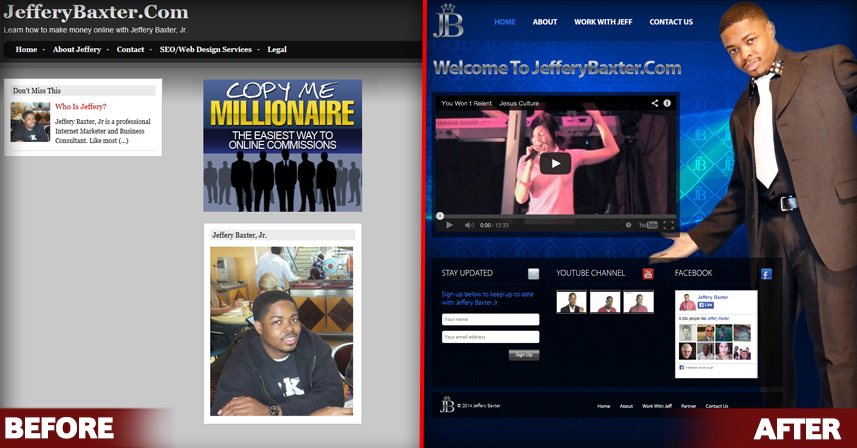Click the YouTube logo in the player bar

648,225
